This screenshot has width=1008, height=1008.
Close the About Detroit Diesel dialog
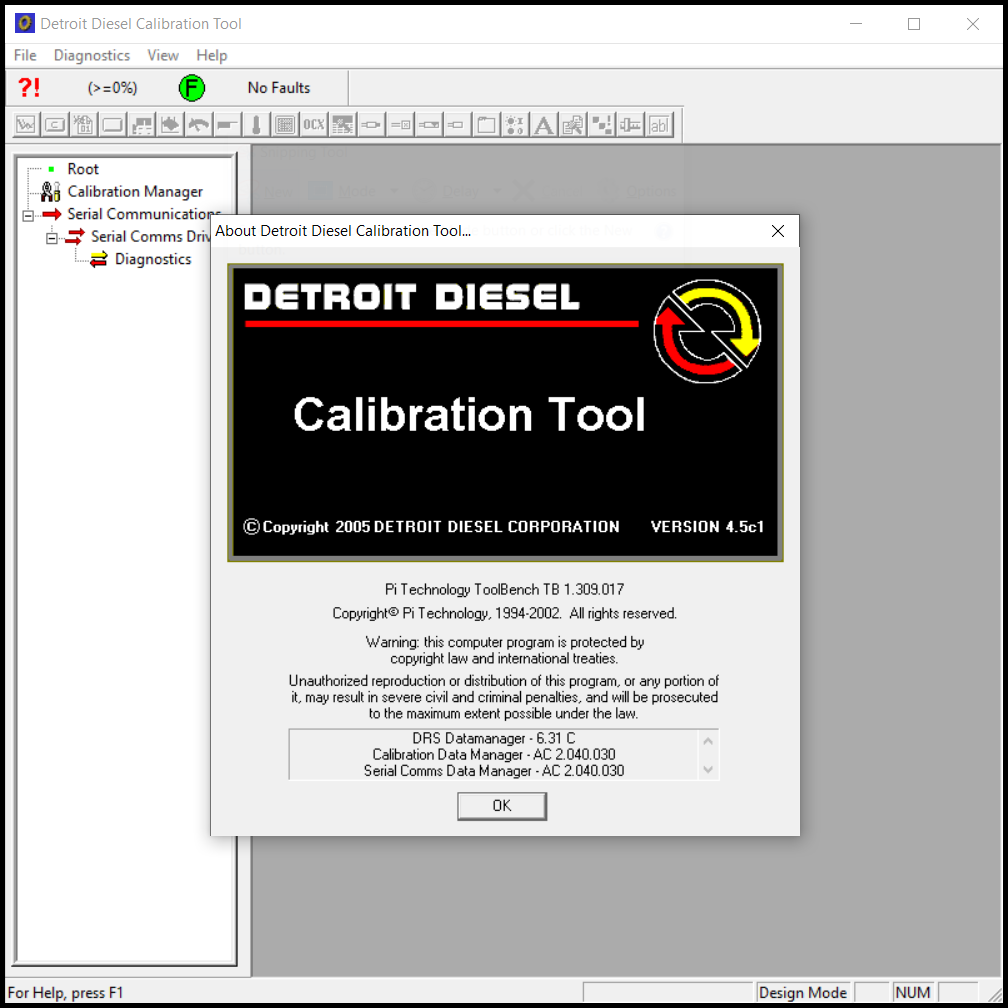(778, 231)
